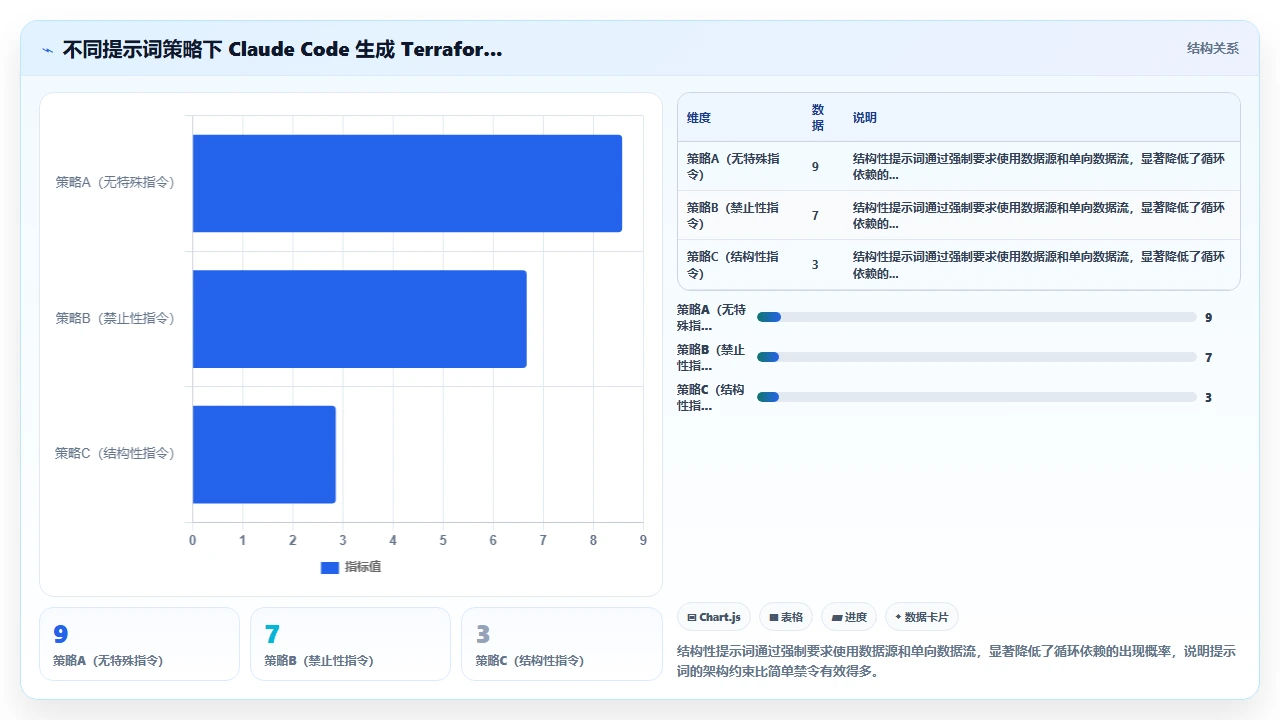Screen dimensions: 1280x720
Task: Click 策略B（禁止性指令）cell in table
Action: click(x=734, y=215)
